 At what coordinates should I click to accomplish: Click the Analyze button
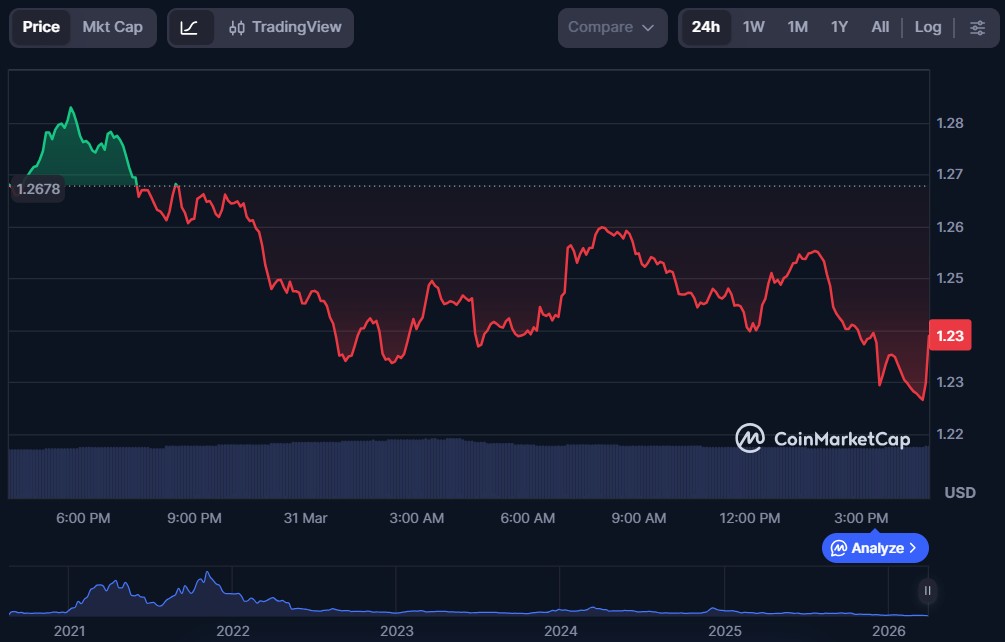pos(875,548)
